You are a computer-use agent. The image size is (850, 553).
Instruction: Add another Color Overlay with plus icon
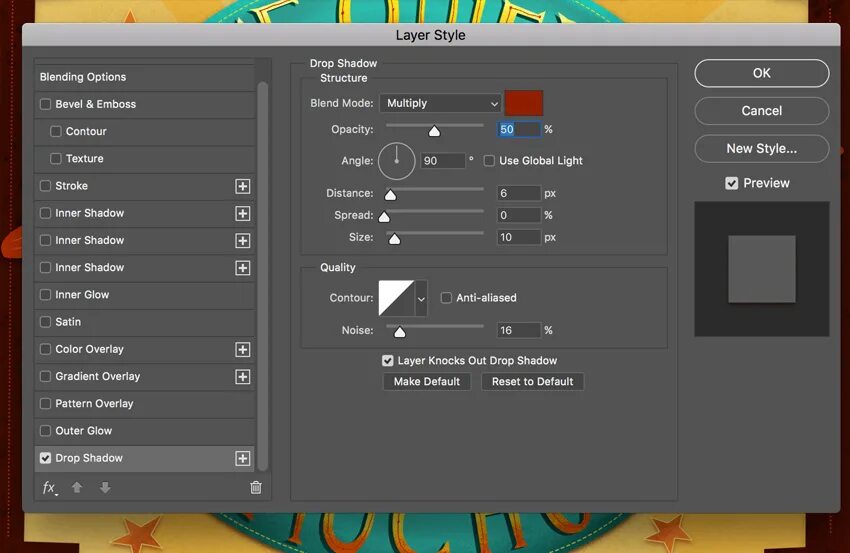tap(242, 350)
